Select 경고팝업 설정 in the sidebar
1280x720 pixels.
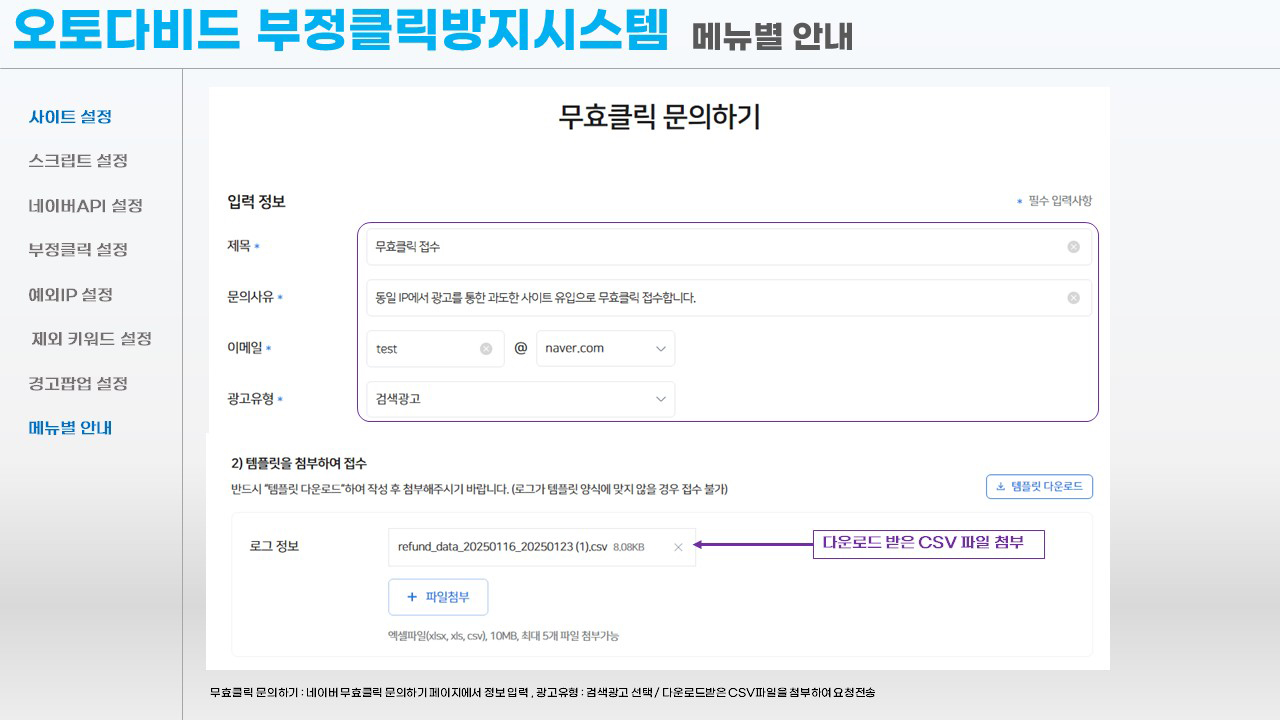[78, 384]
